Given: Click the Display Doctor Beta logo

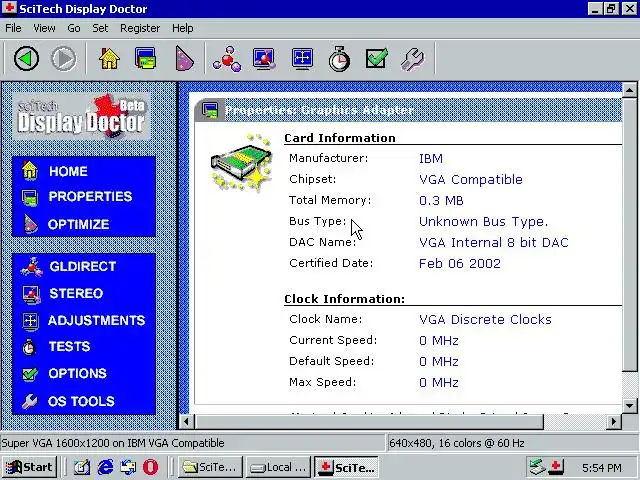Looking at the screenshot, I should click(x=81, y=117).
